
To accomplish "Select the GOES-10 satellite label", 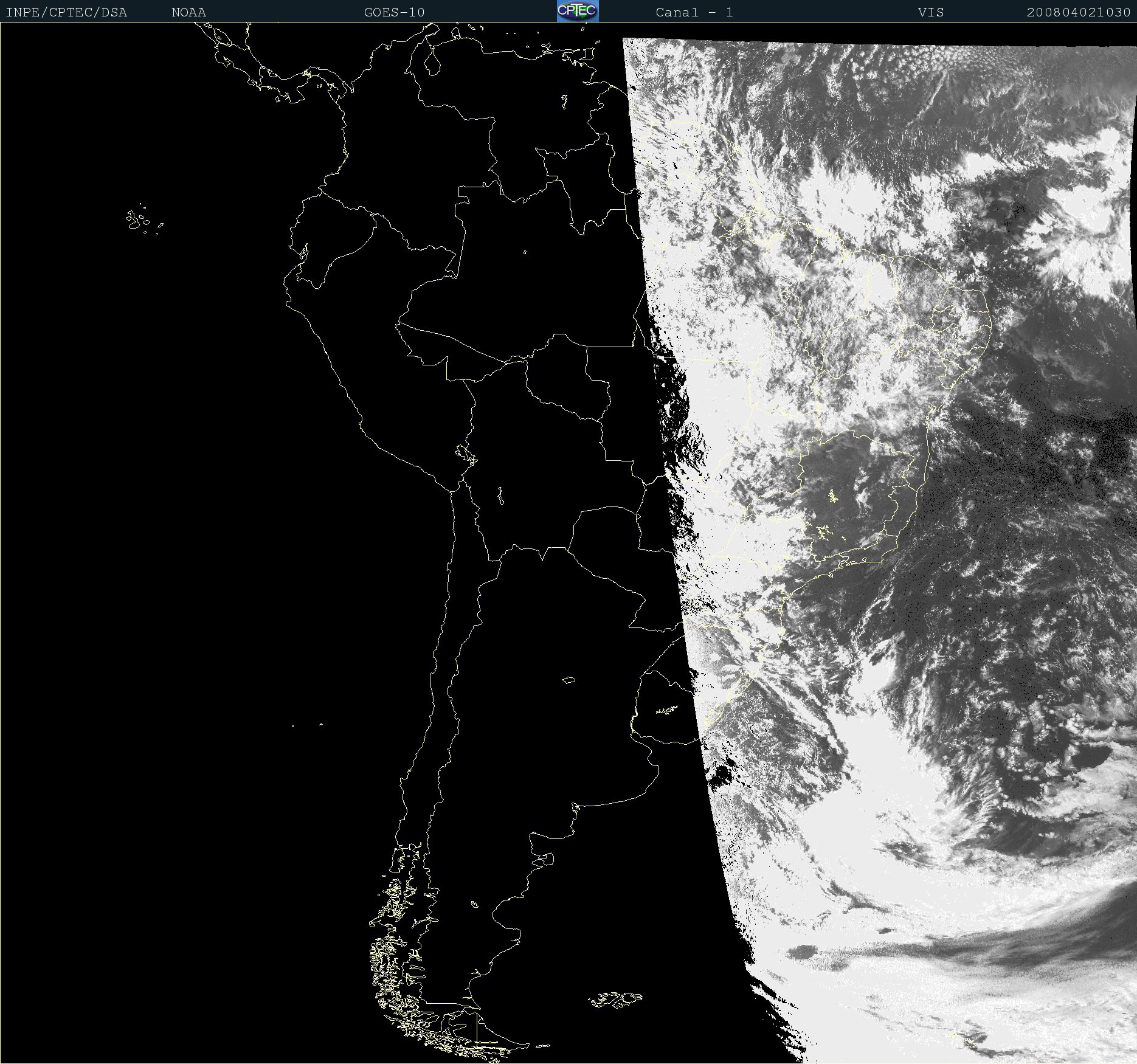I will [394, 12].
